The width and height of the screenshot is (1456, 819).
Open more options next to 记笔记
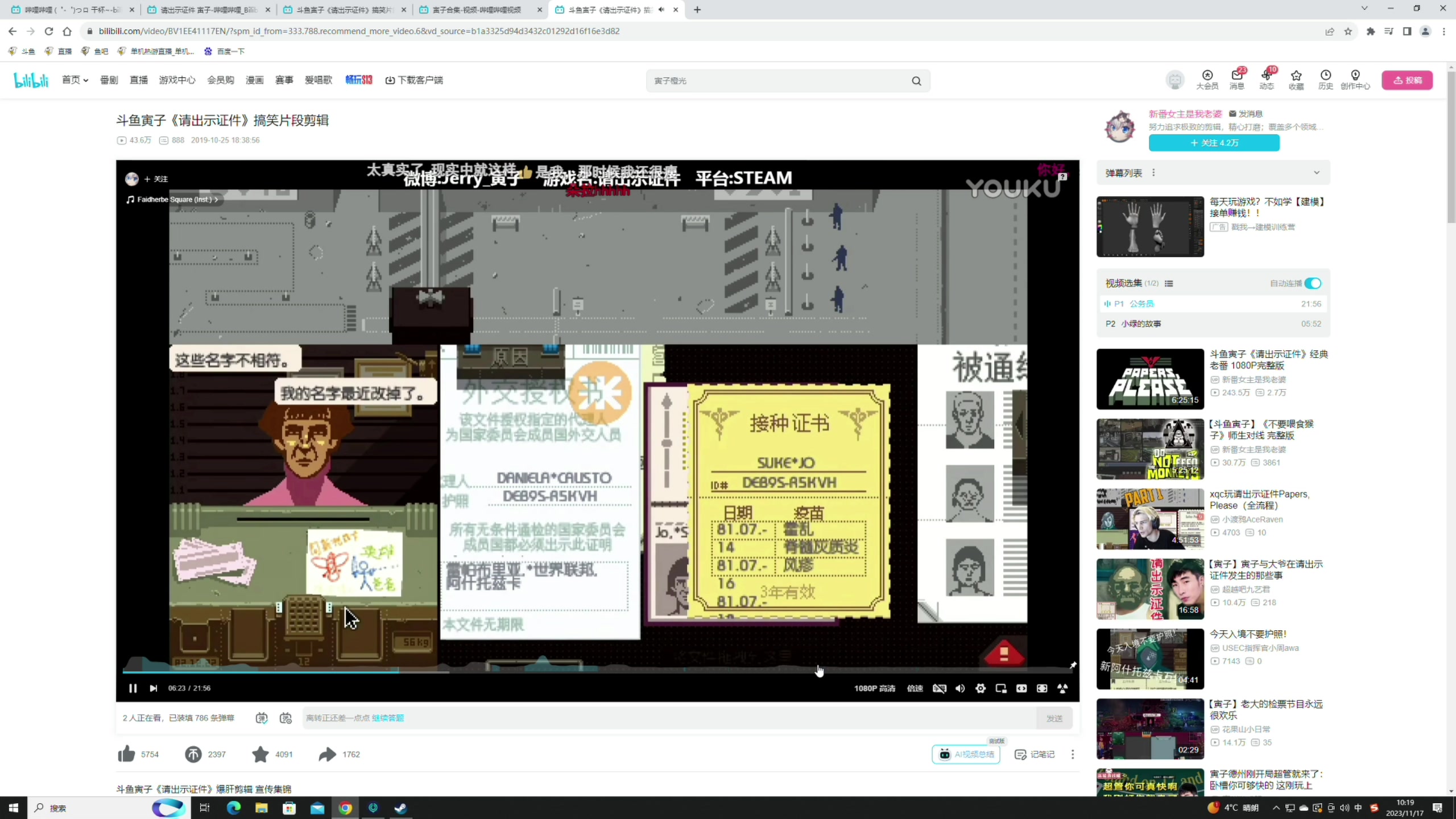1073,754
